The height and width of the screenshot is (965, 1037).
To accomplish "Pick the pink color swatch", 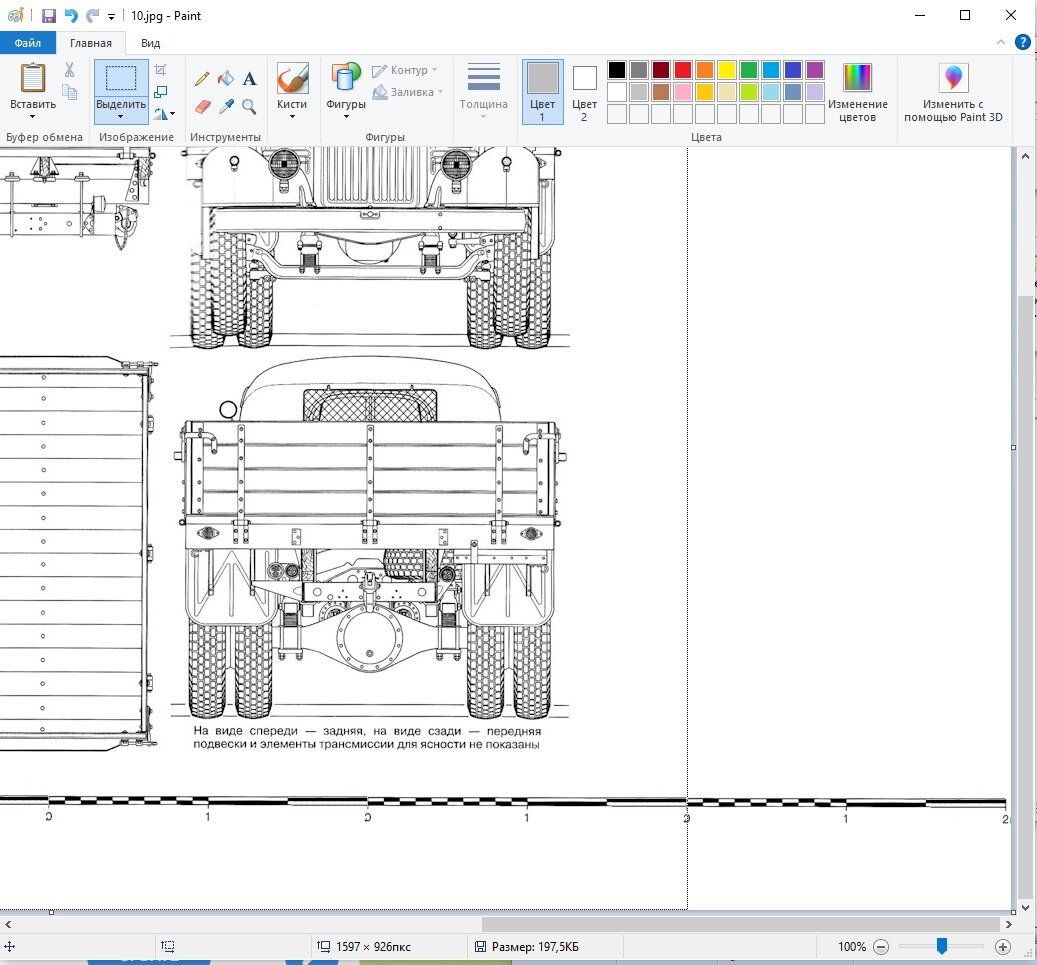I will click(683, 91).
